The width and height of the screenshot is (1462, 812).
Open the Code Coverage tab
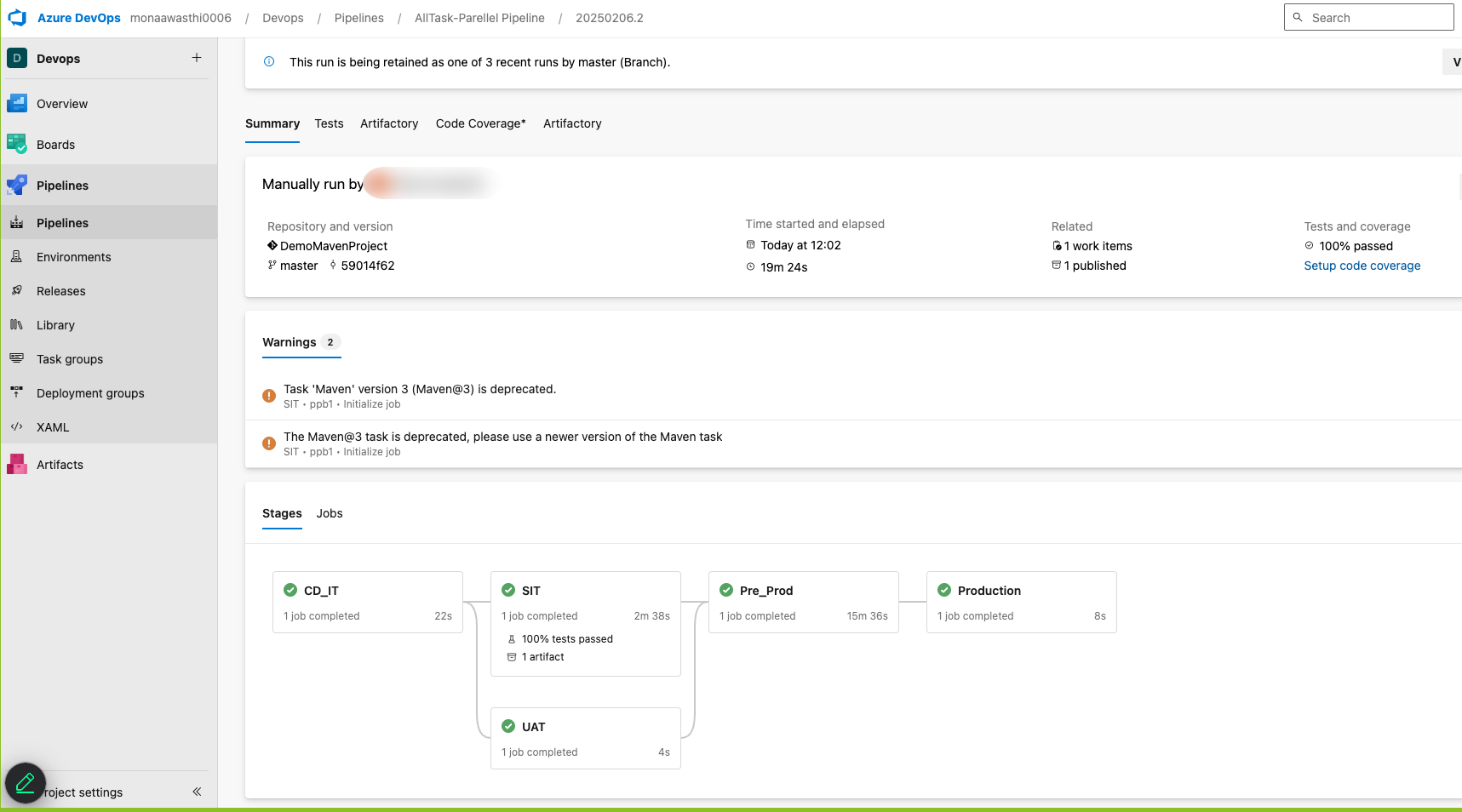481,123
